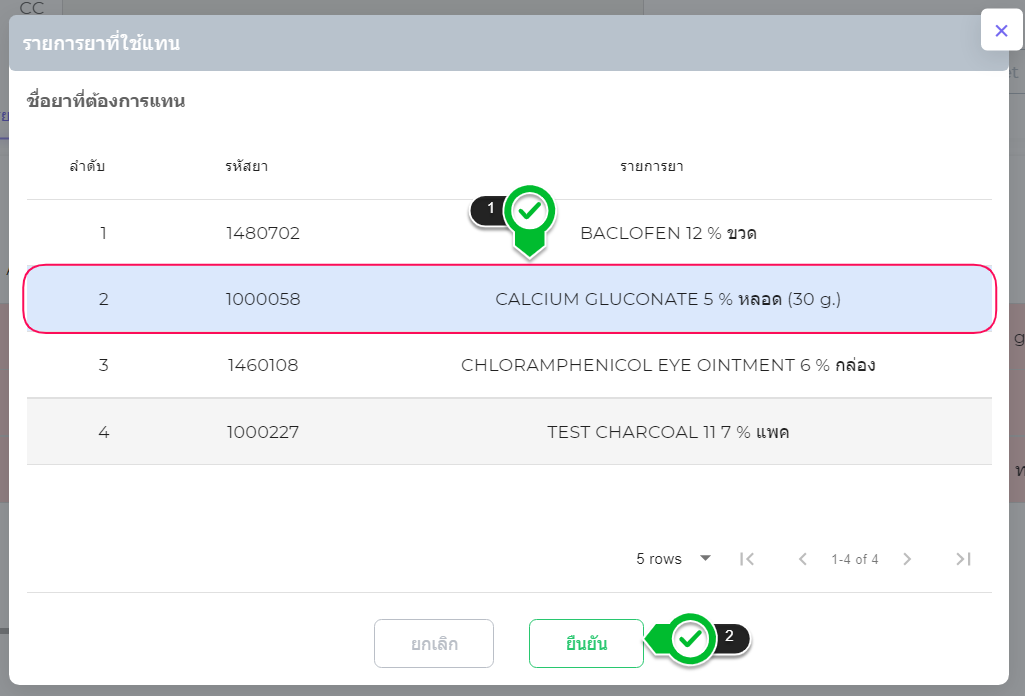
Task: Jump to last page of results
Action: [963, 559]
